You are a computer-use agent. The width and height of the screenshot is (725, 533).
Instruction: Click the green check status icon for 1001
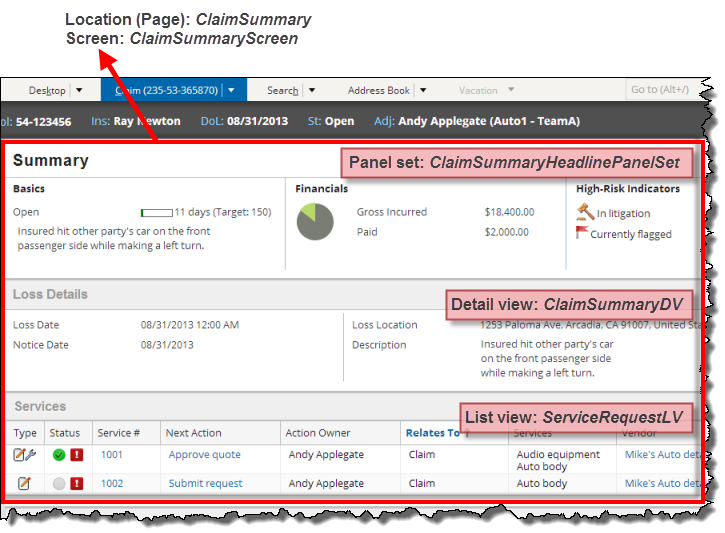pos(59,455)
